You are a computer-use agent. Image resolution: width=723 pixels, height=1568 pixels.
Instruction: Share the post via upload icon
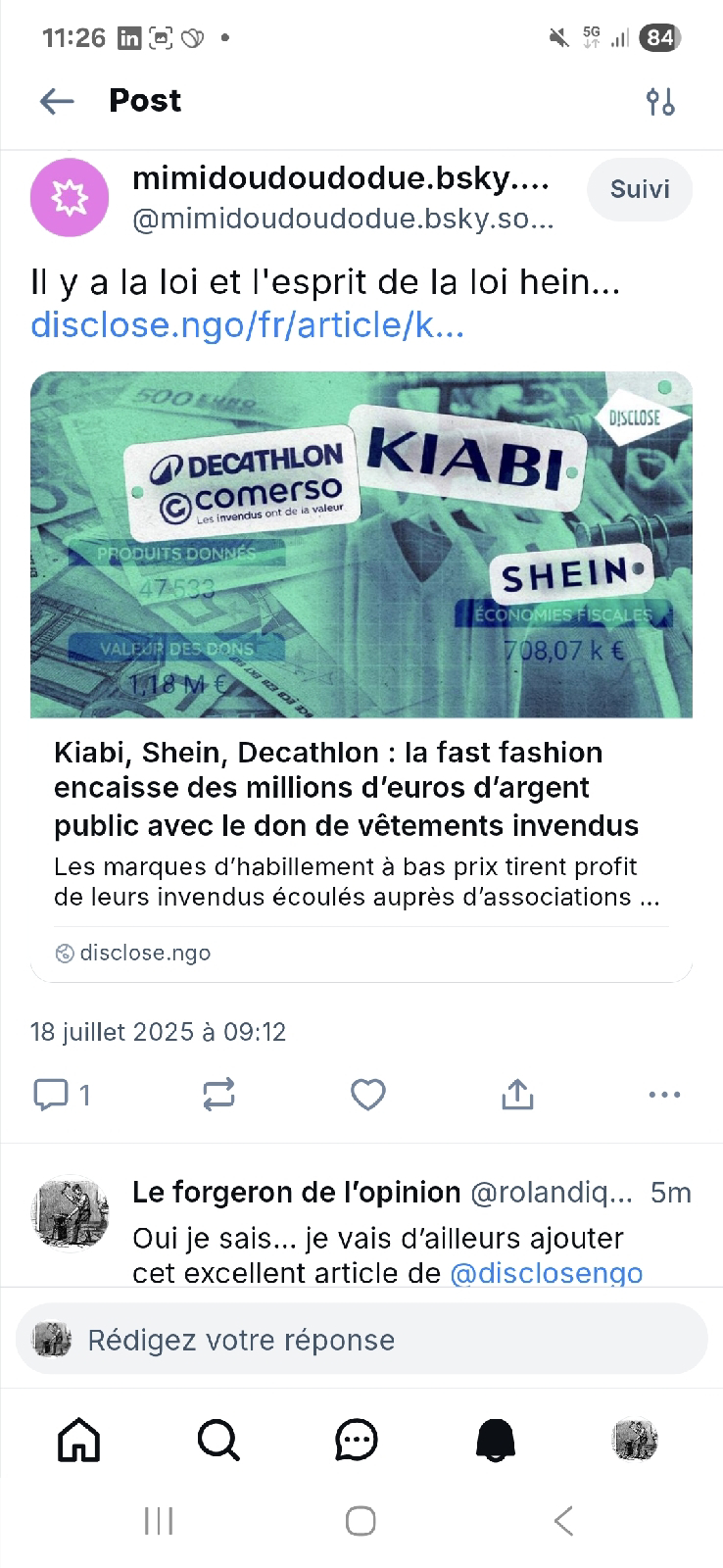[x=517, y=1095]
